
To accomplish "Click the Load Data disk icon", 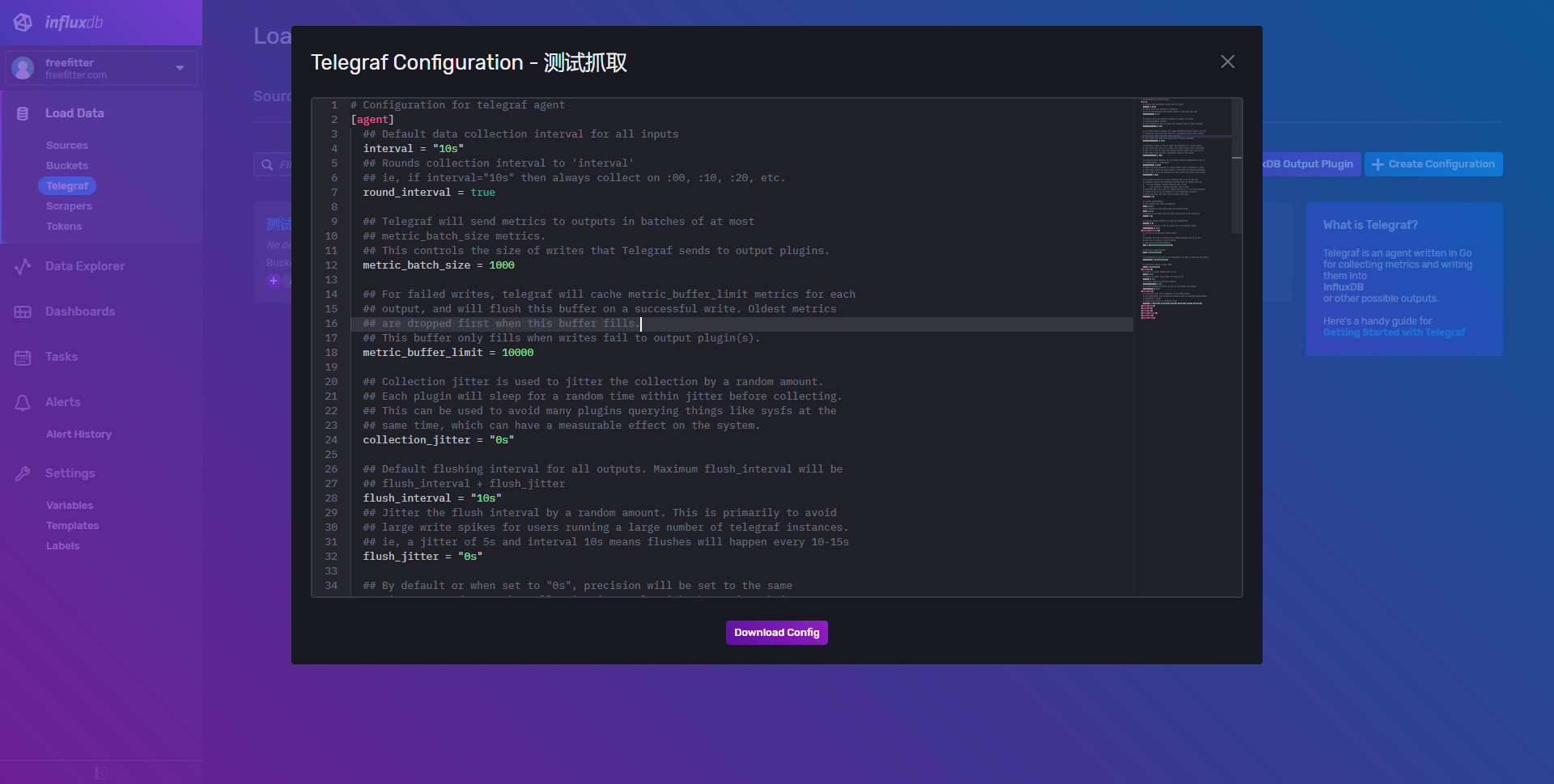I will point(23,113).
